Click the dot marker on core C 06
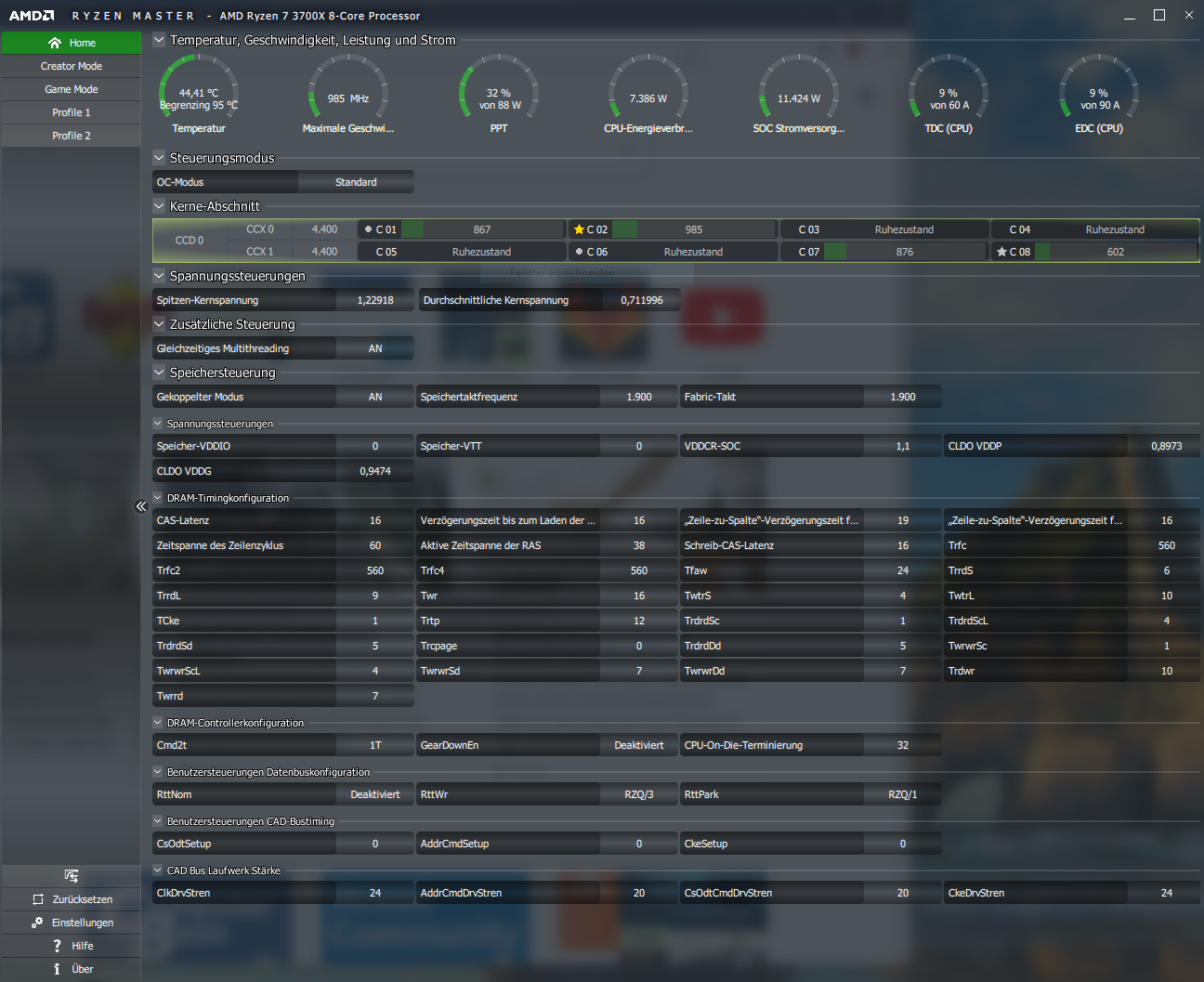 (x=579, y=252)
